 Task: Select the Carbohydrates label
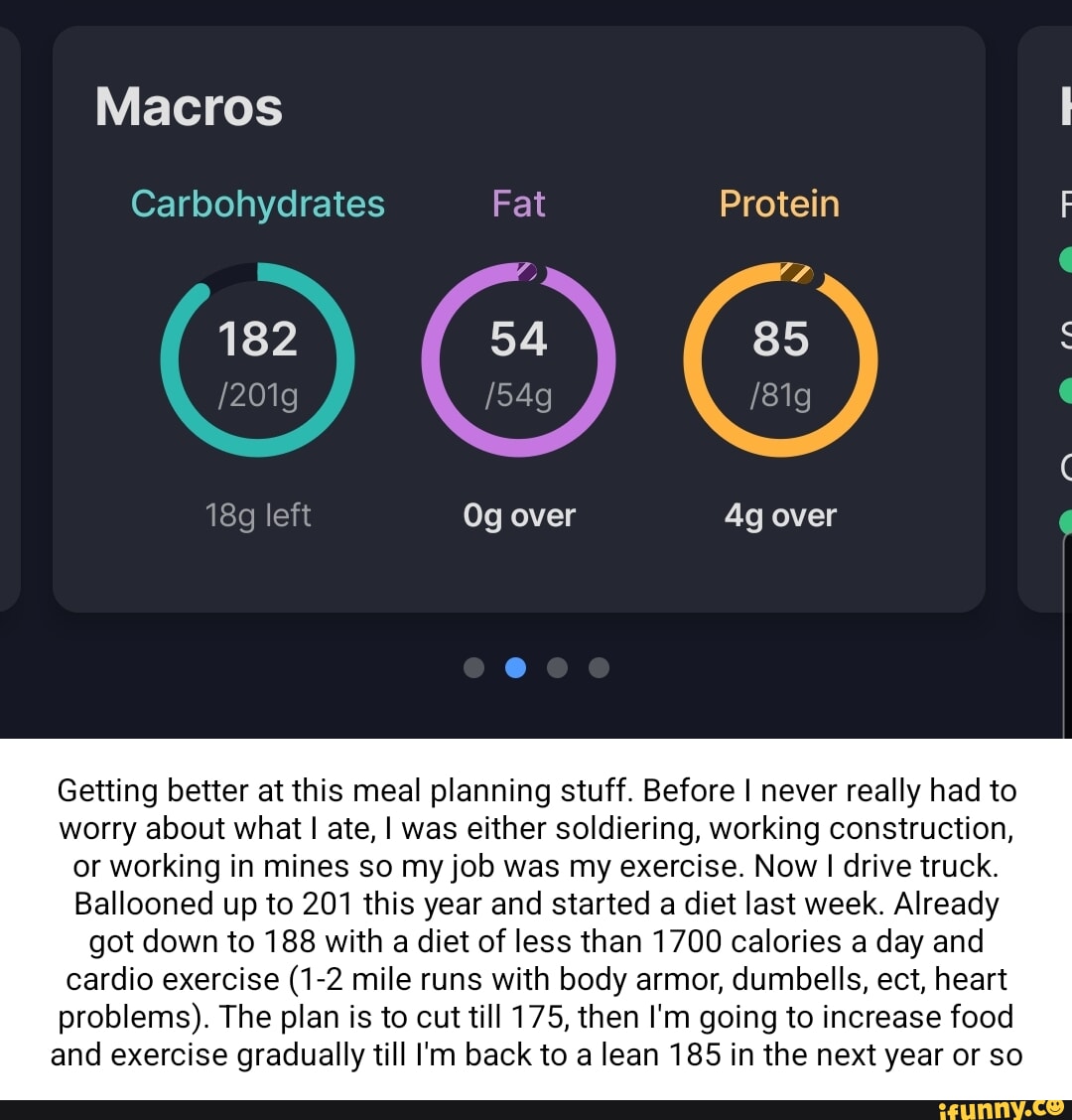257,204
